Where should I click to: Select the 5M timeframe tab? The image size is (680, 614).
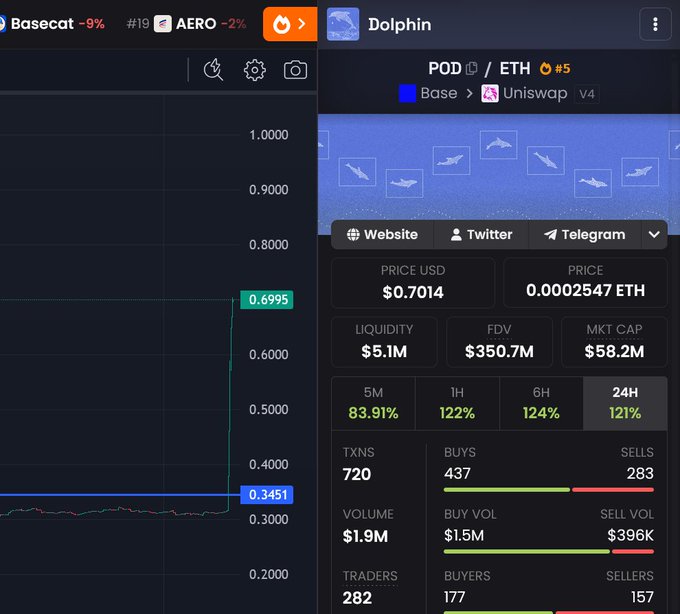pos(373,403)
